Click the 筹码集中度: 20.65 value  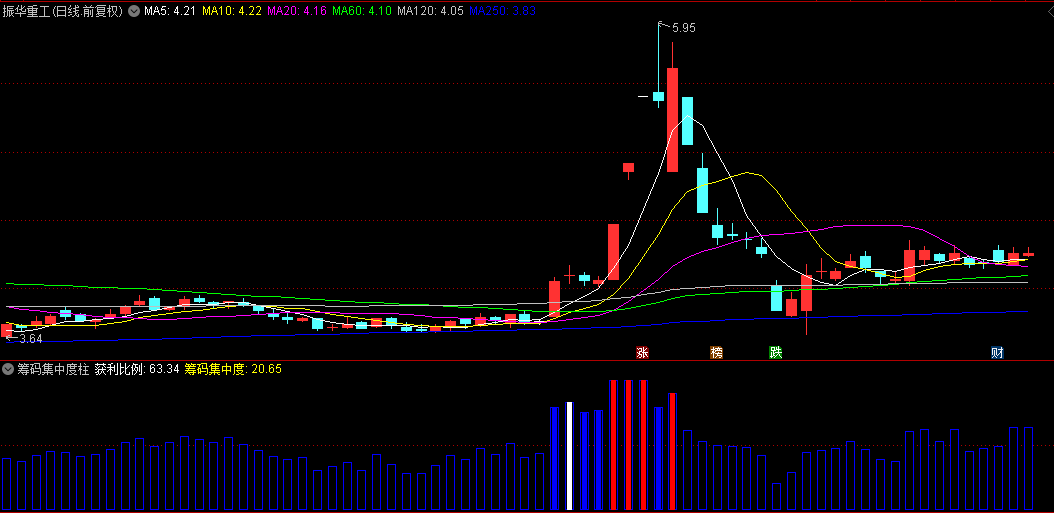233,369
